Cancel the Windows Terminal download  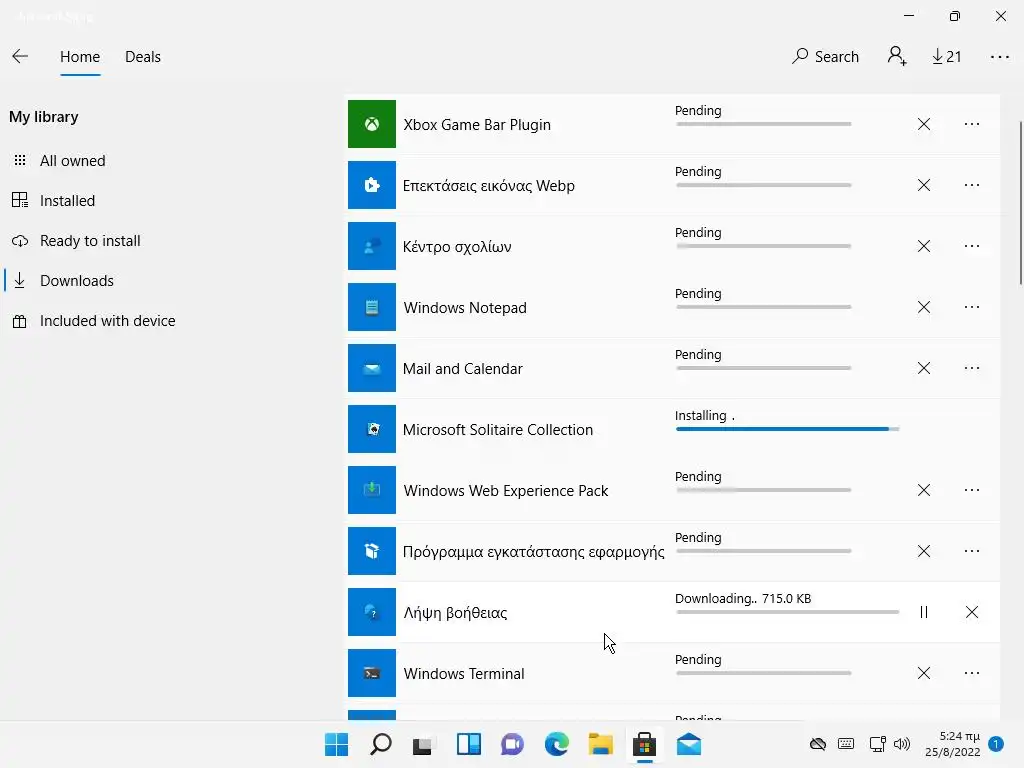coord(923,673)
